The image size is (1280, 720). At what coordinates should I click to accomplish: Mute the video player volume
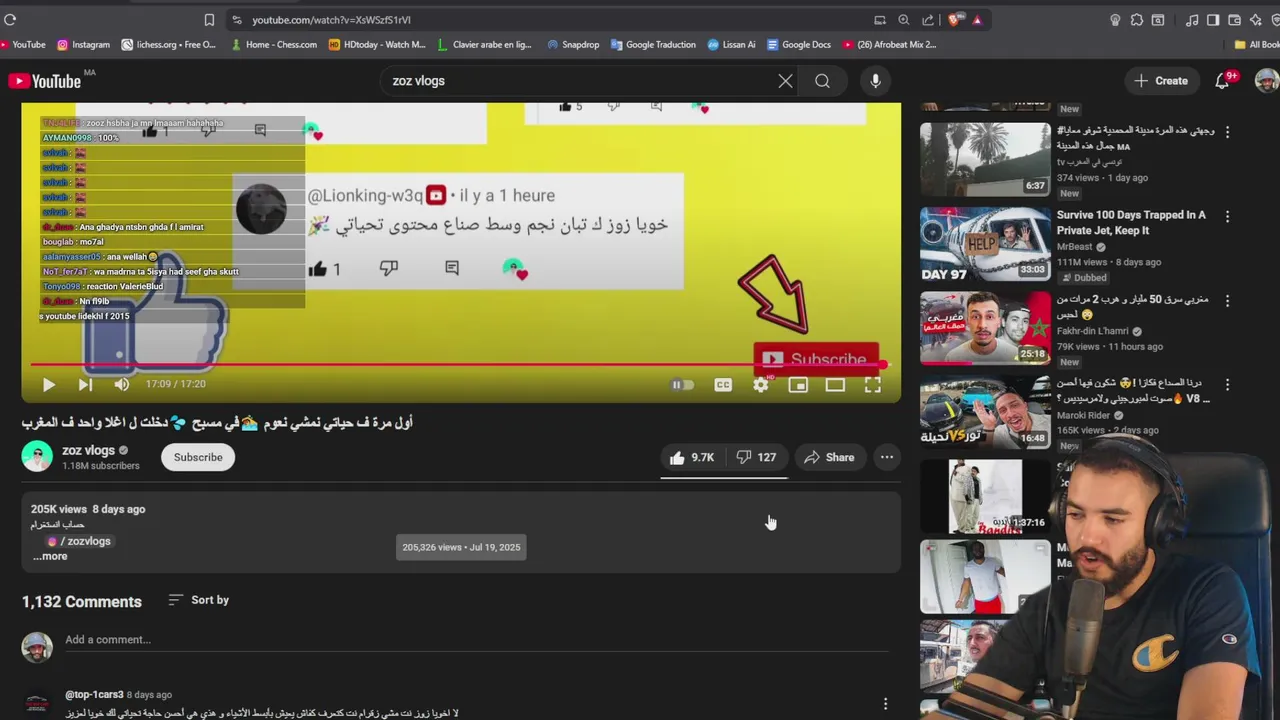(121, 384)
